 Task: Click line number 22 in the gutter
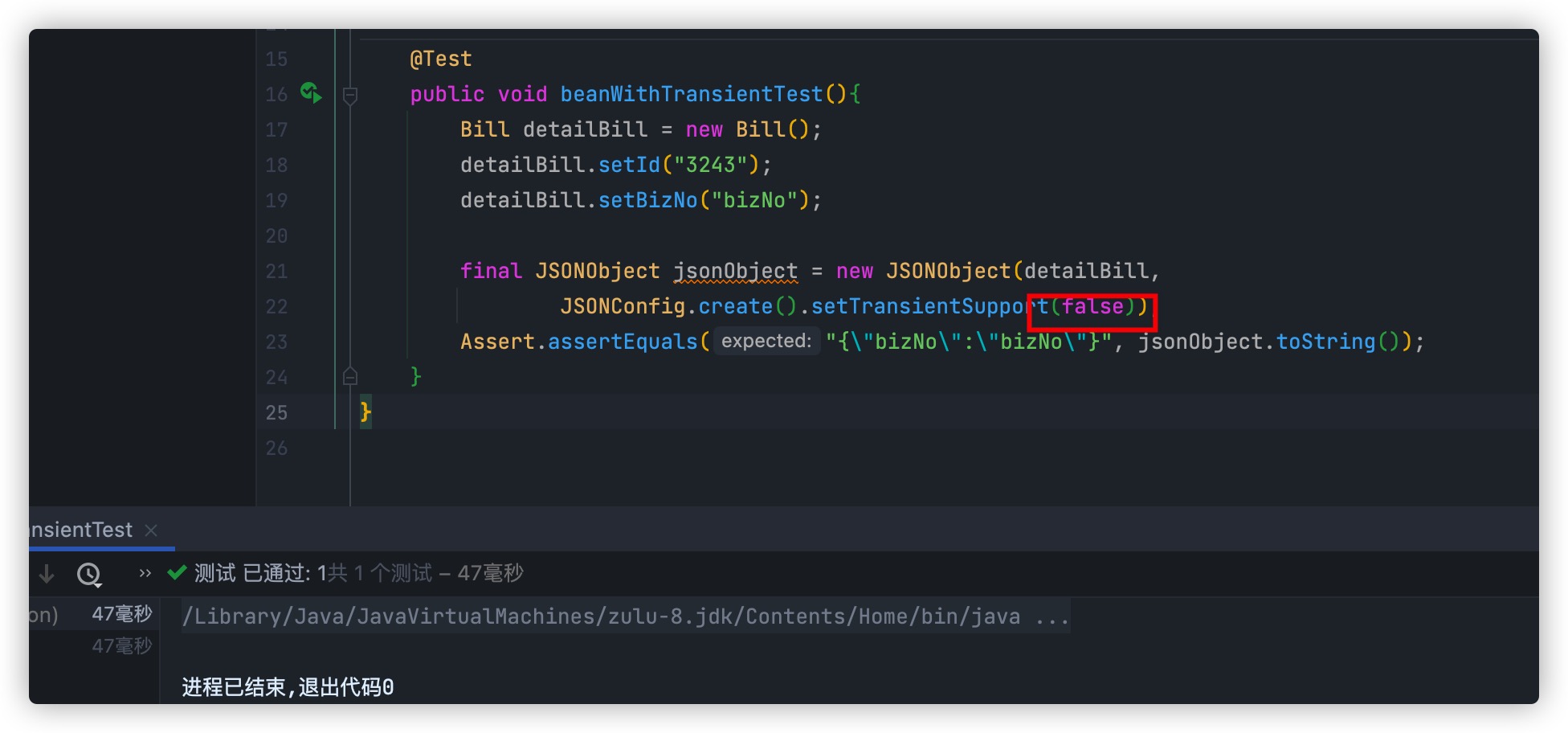[276, 306]
